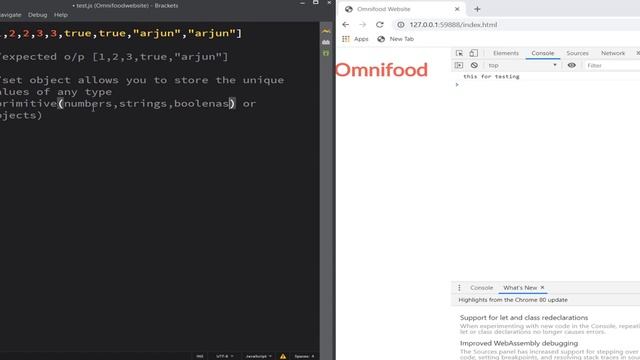Click 'Highlights from the Chrome 80 update' text
The height and width of the screenshot is (360, 640).
(x=513, y=300)
